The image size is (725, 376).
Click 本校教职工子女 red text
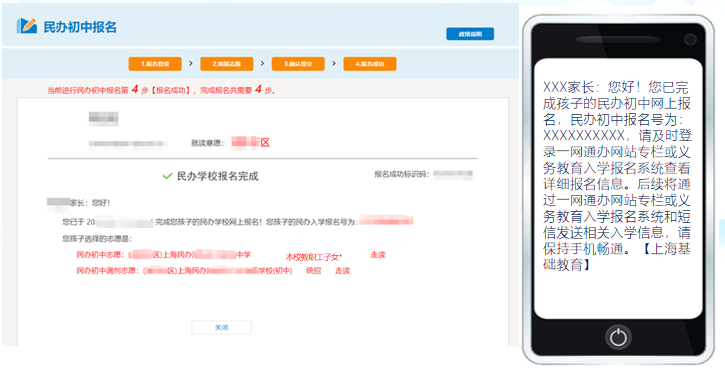pyautogui.click(x=313, y=257)
